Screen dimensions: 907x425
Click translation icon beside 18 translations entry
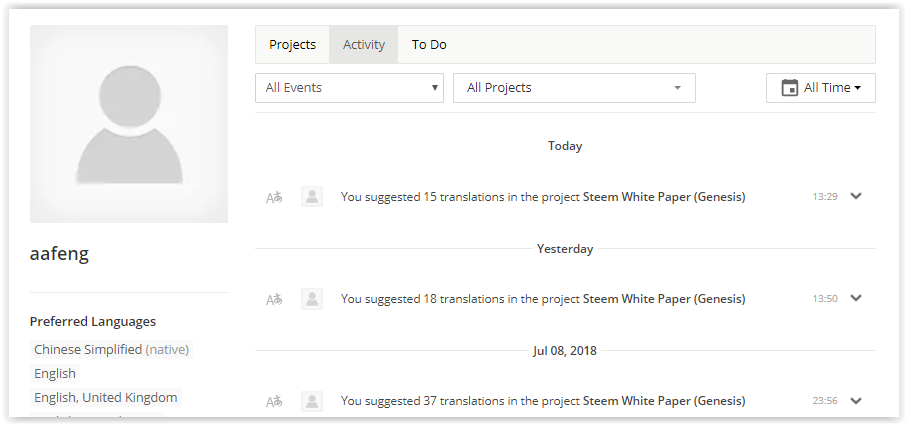[x=274, y=300]
